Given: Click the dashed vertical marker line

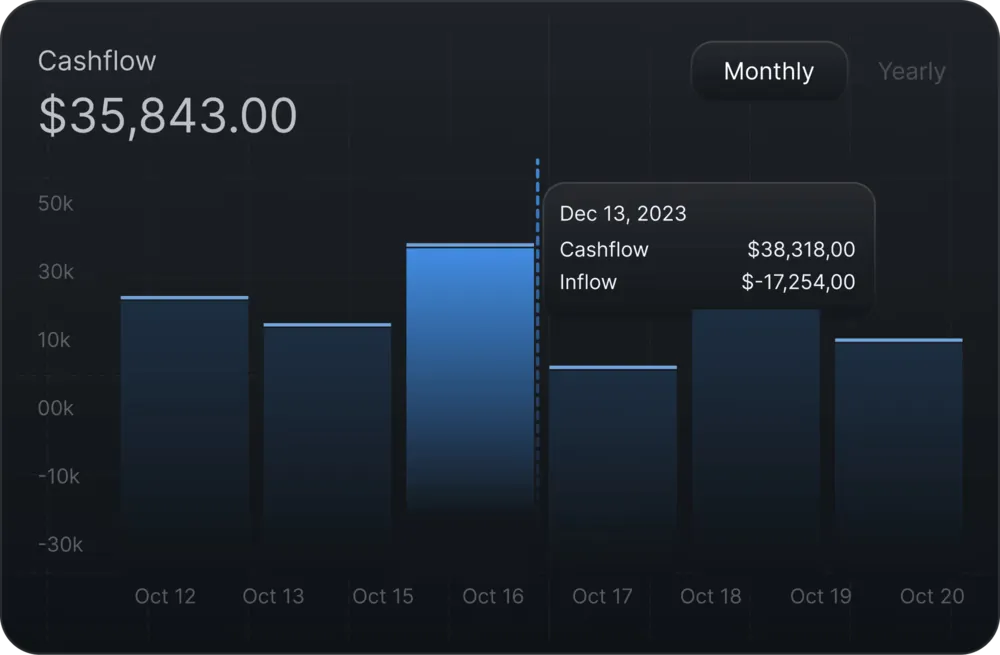Looking at the screenshot, I should [x=538, y=325].
